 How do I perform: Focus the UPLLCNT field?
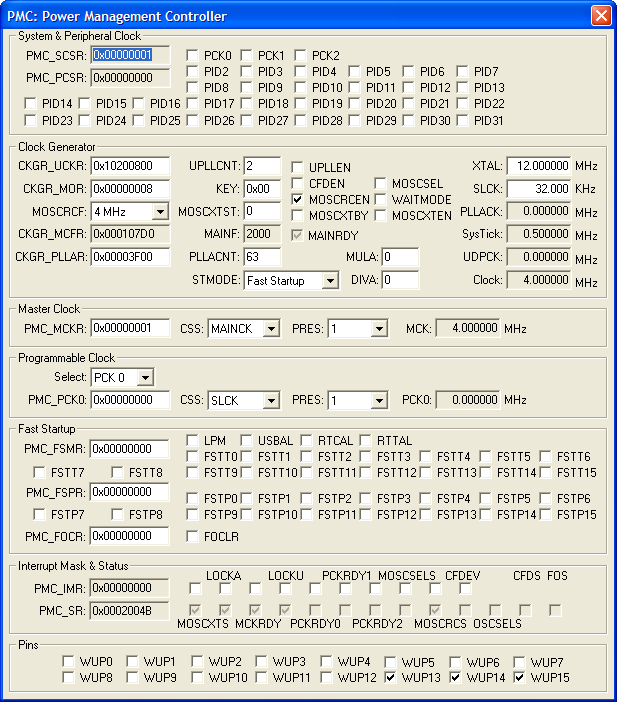pyautogui.click(x=262, y=166)
